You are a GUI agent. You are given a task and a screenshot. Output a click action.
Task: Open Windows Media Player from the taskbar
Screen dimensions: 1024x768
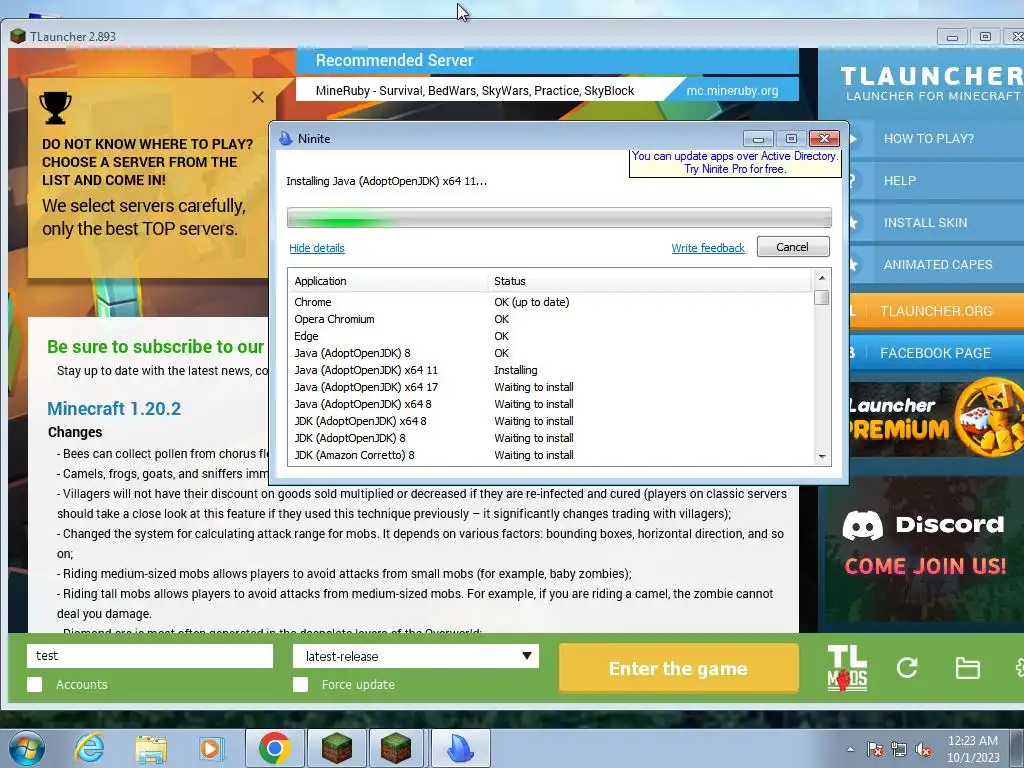coord(212,748)
